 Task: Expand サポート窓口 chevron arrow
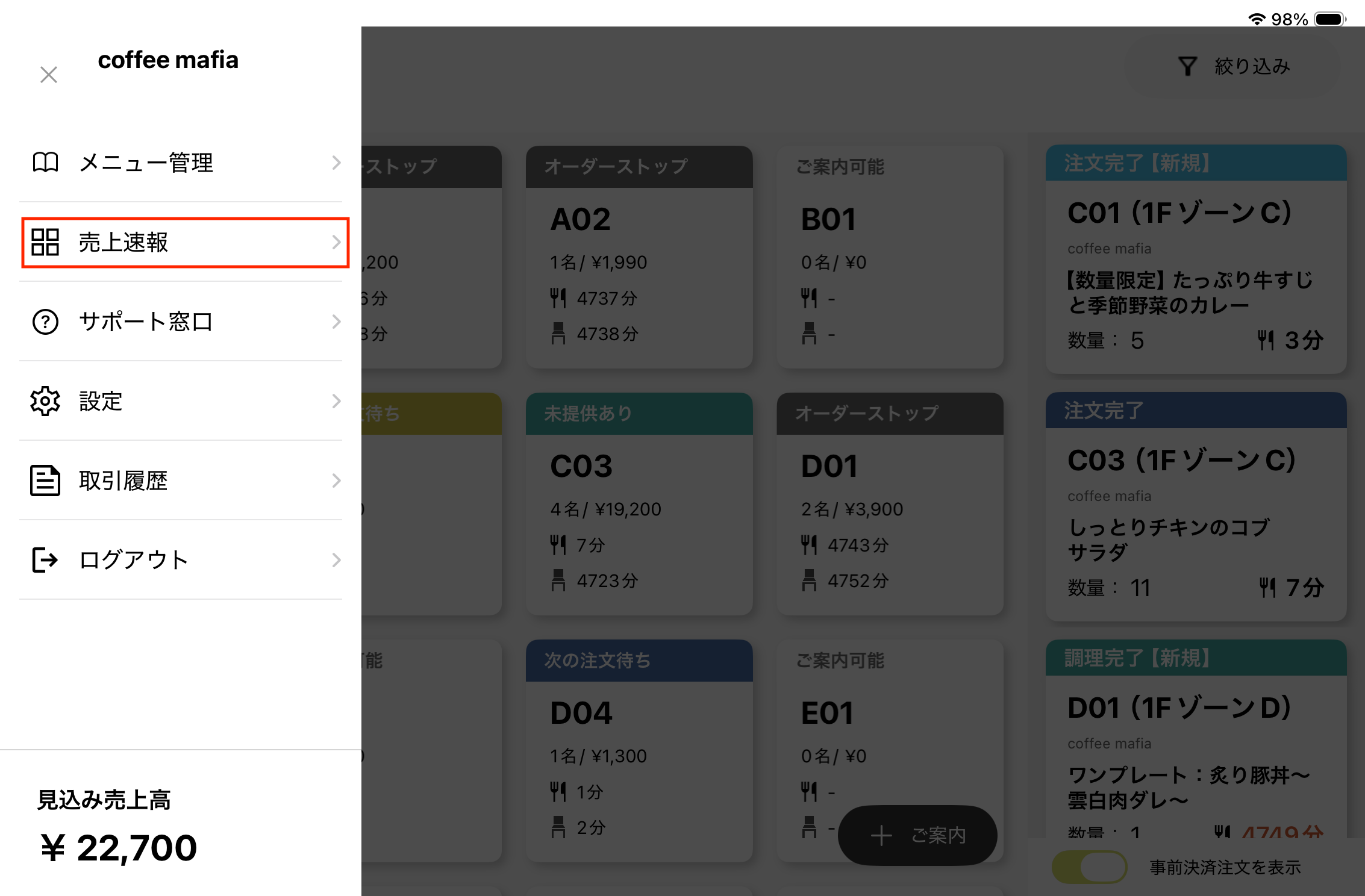pos(336,322)
